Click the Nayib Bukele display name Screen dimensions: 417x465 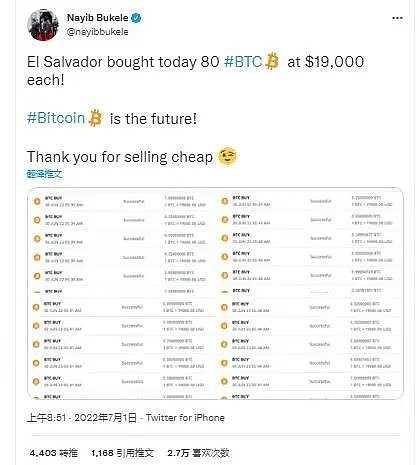coord(98,18)
